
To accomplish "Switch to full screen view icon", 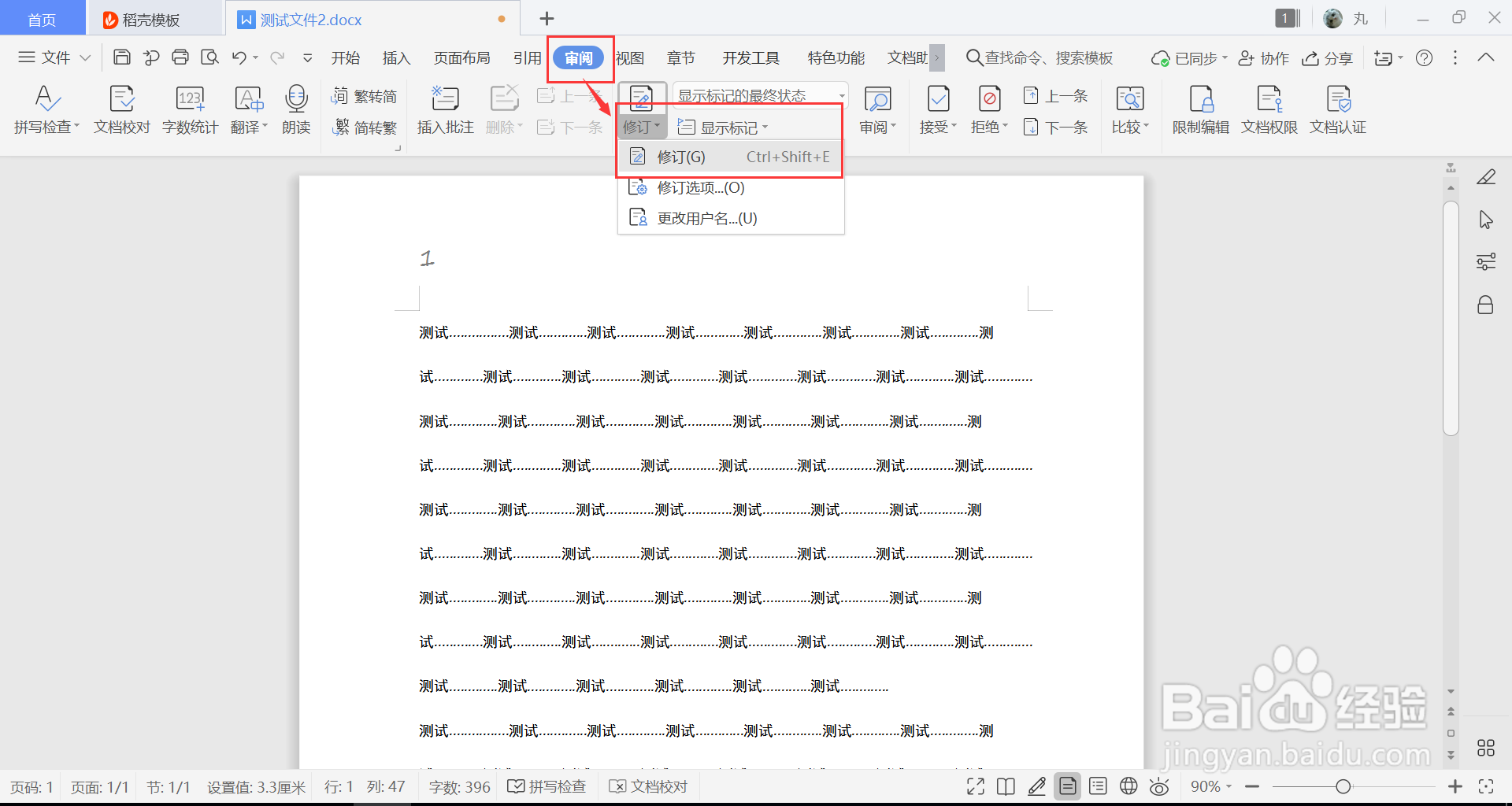I will tap(976, 786).
